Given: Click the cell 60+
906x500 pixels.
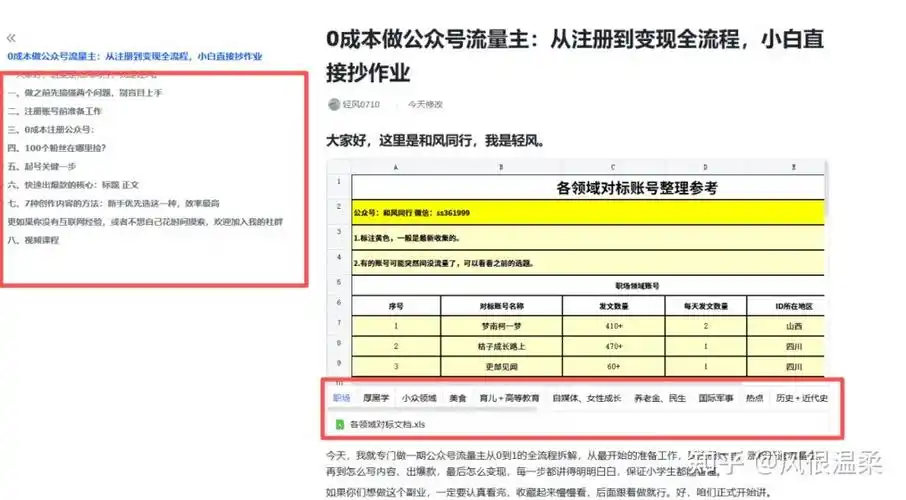Looking at the screenshot, I should tap(614, 366).
